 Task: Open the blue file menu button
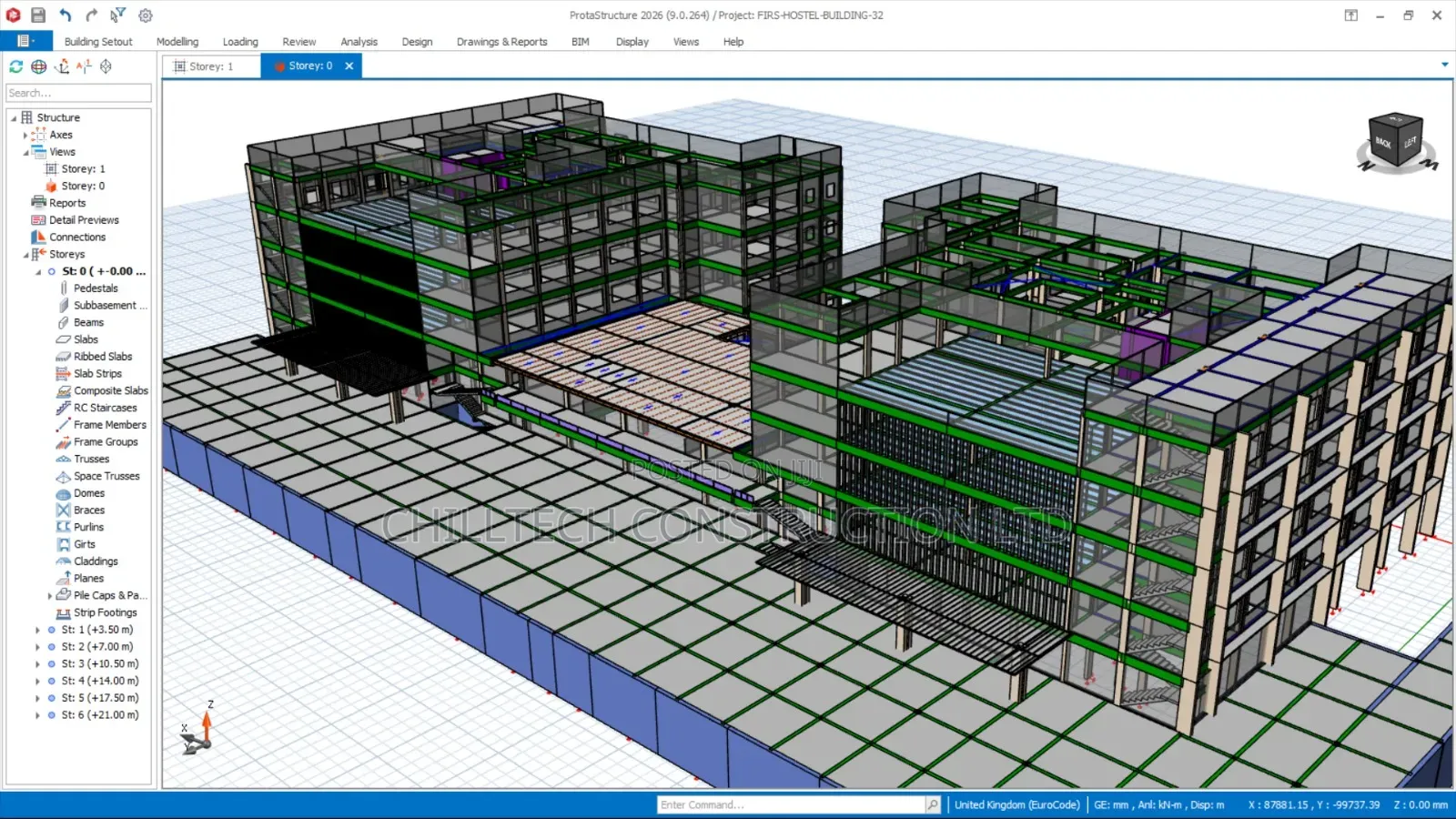(x=26, y=41)
